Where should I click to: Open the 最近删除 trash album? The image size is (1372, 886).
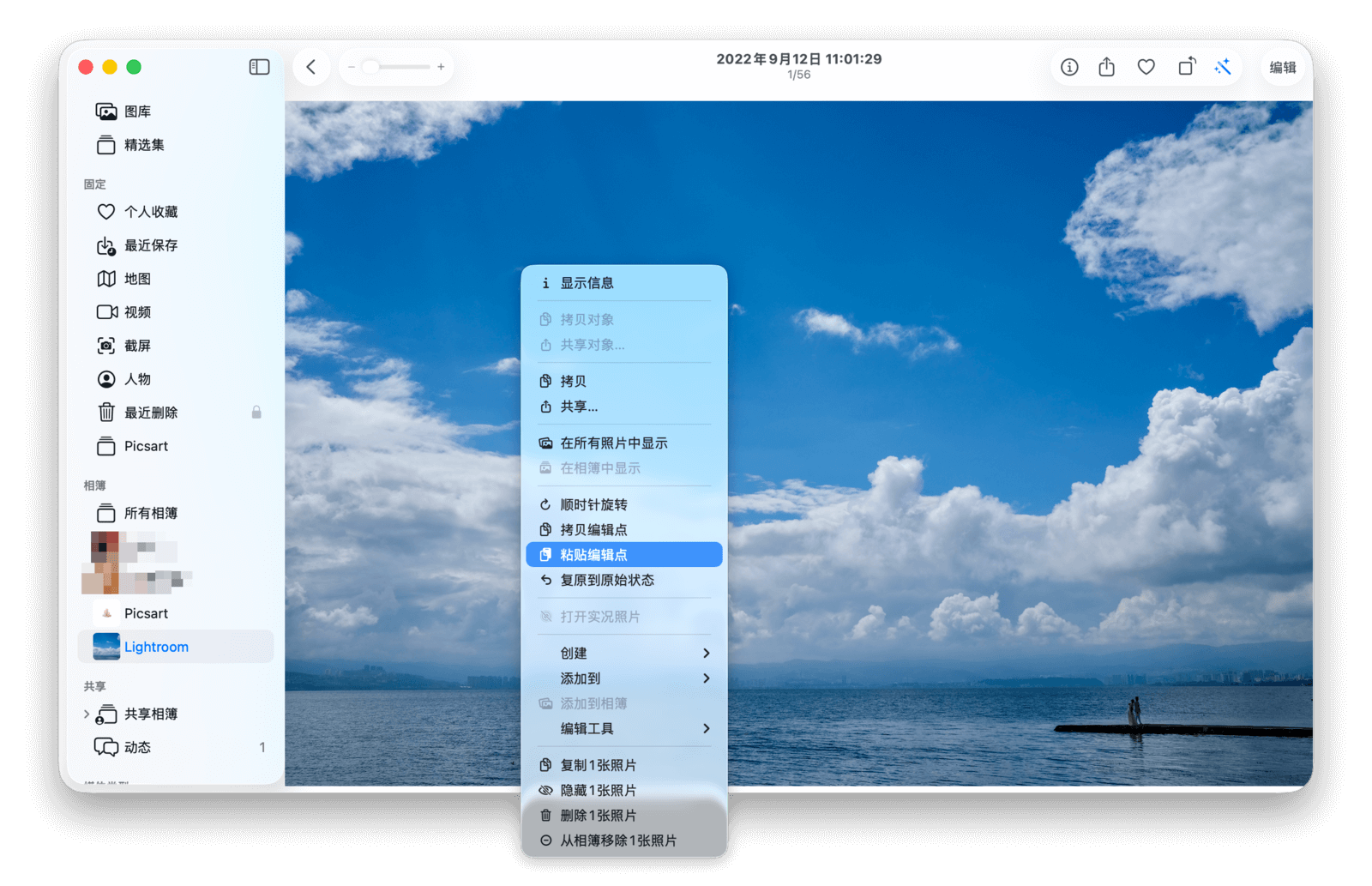point(151,413)
